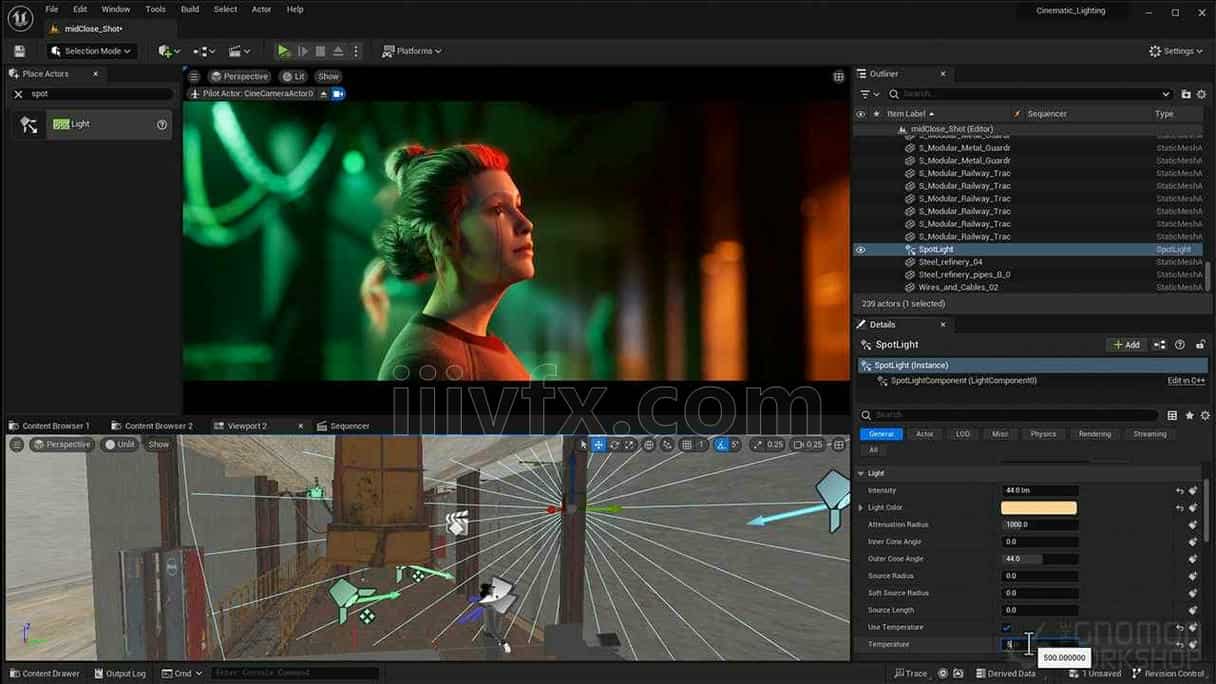Toggle the Details panel lock icon
Screen dimensions: 1216x684
[1200, 345]
